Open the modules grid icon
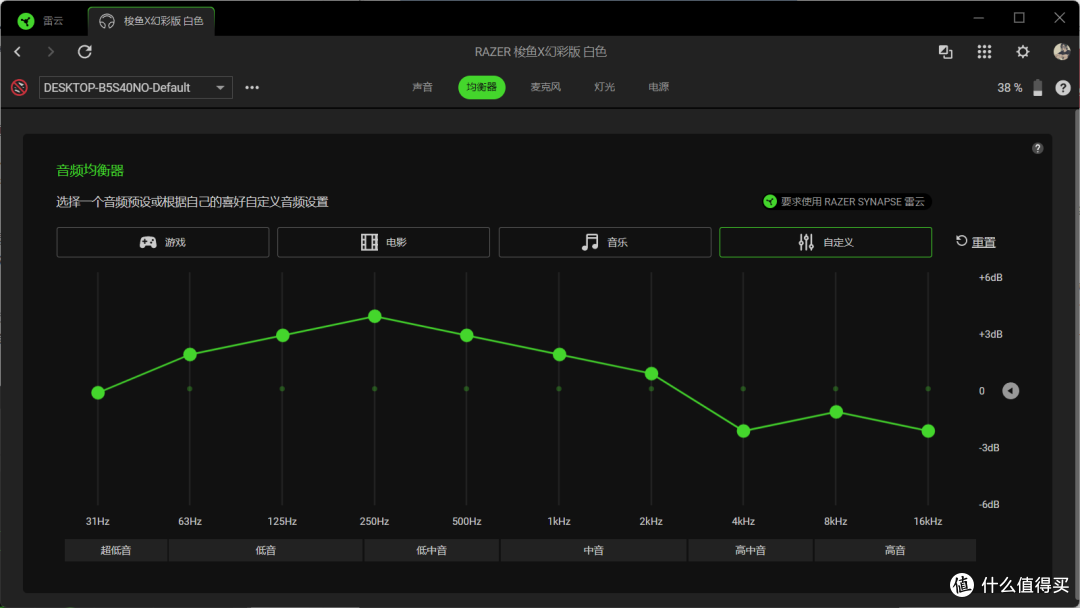Viewport: 1080px width, 608px height. pyautogui.click(x=984, y=52)
